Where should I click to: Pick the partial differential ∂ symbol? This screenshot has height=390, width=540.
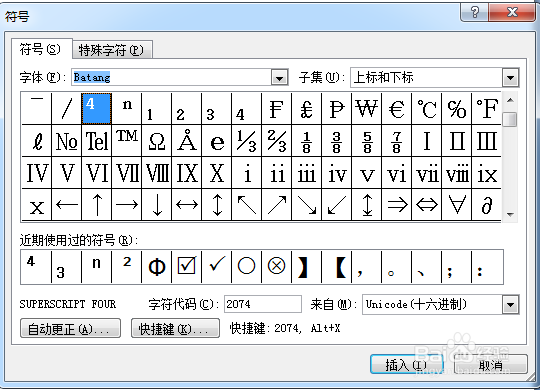(x=486, y=205)
